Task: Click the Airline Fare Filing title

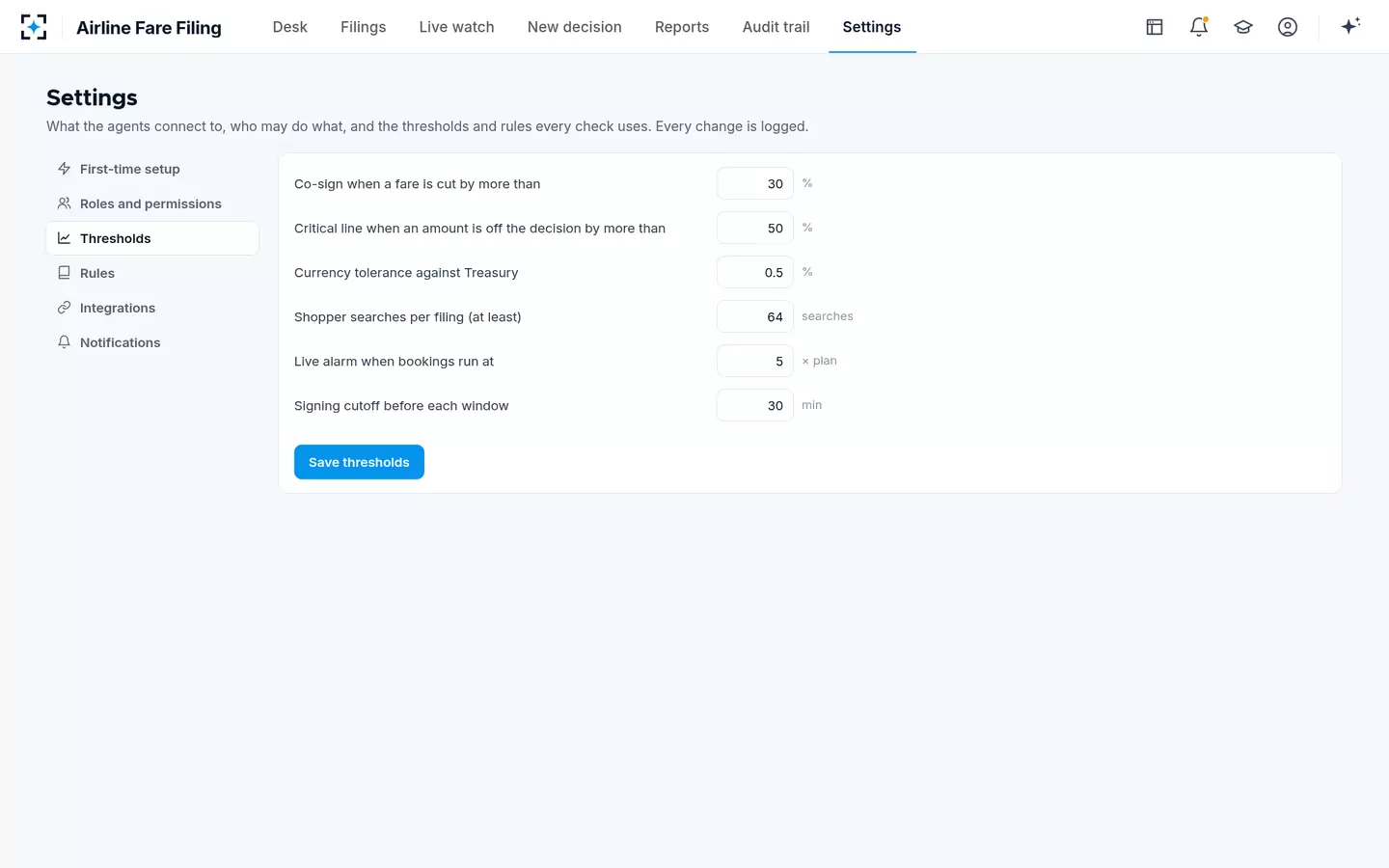Action: 149,28
